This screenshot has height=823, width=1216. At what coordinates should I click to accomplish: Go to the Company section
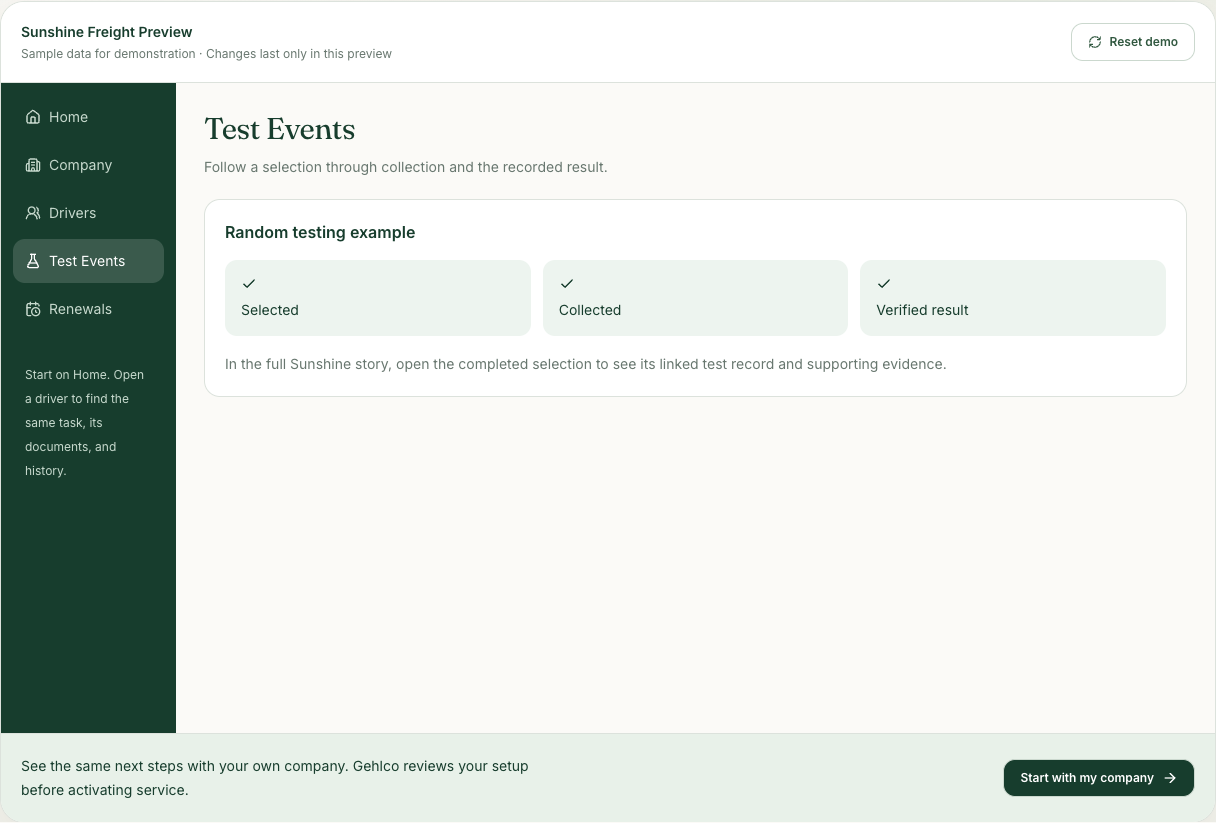click(x=88, y=165)
